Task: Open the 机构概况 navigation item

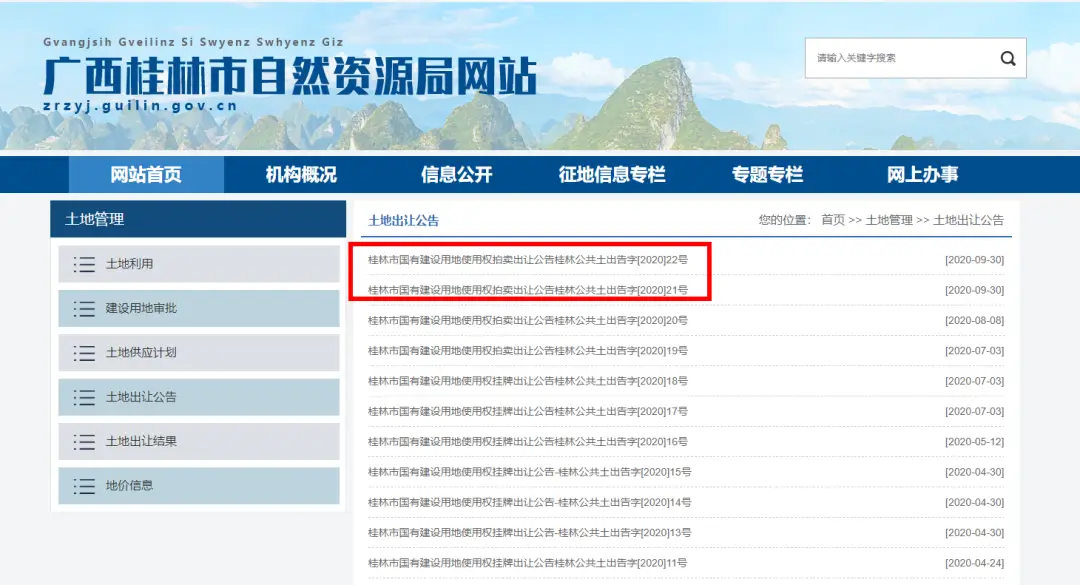Action: pyautogui.click(x=301, y=174)
